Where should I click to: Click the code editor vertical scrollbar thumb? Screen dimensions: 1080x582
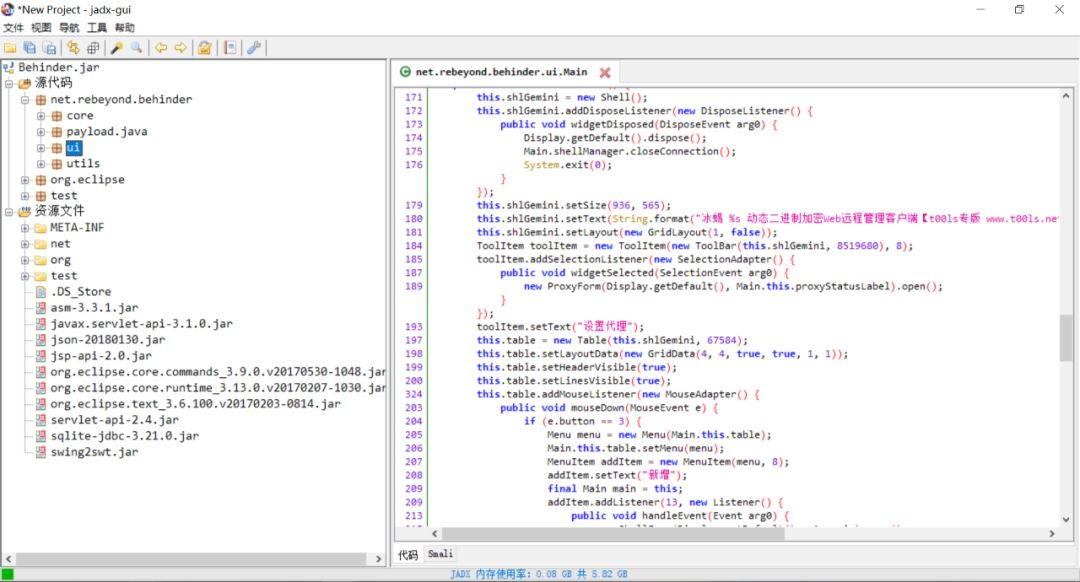(1068, 337)
